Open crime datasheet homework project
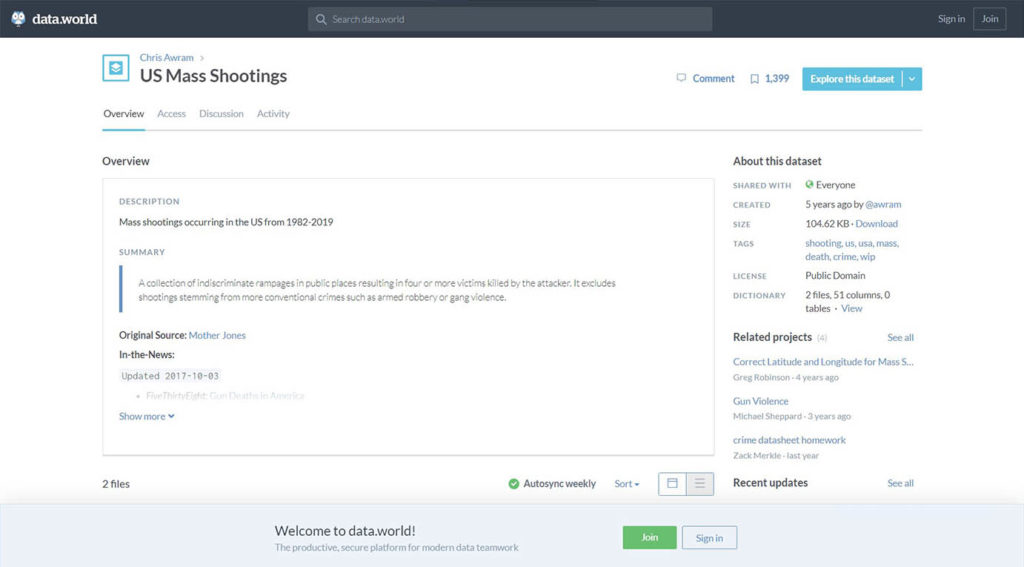The image size is (1024, 567). coord(789,440)
